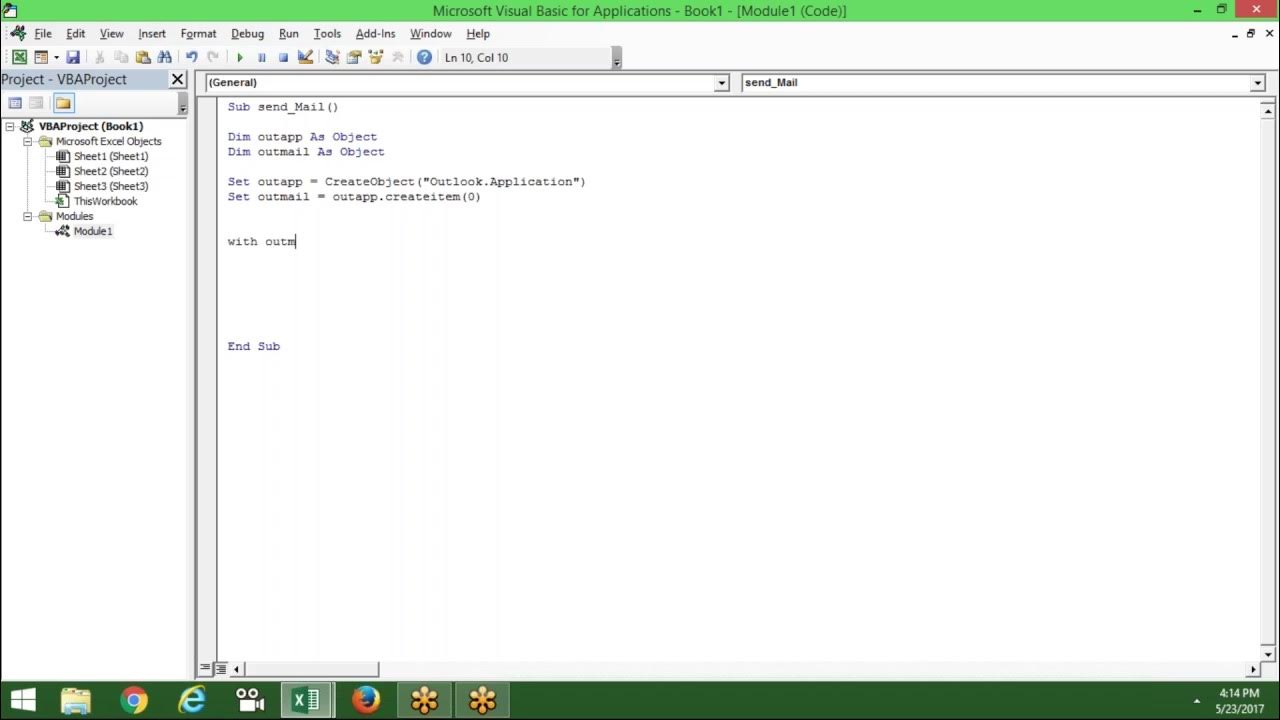Click the Paste clipboard icon
Image resolution: width=1280 pixels, height=720 pixels.
click(143, 58)
